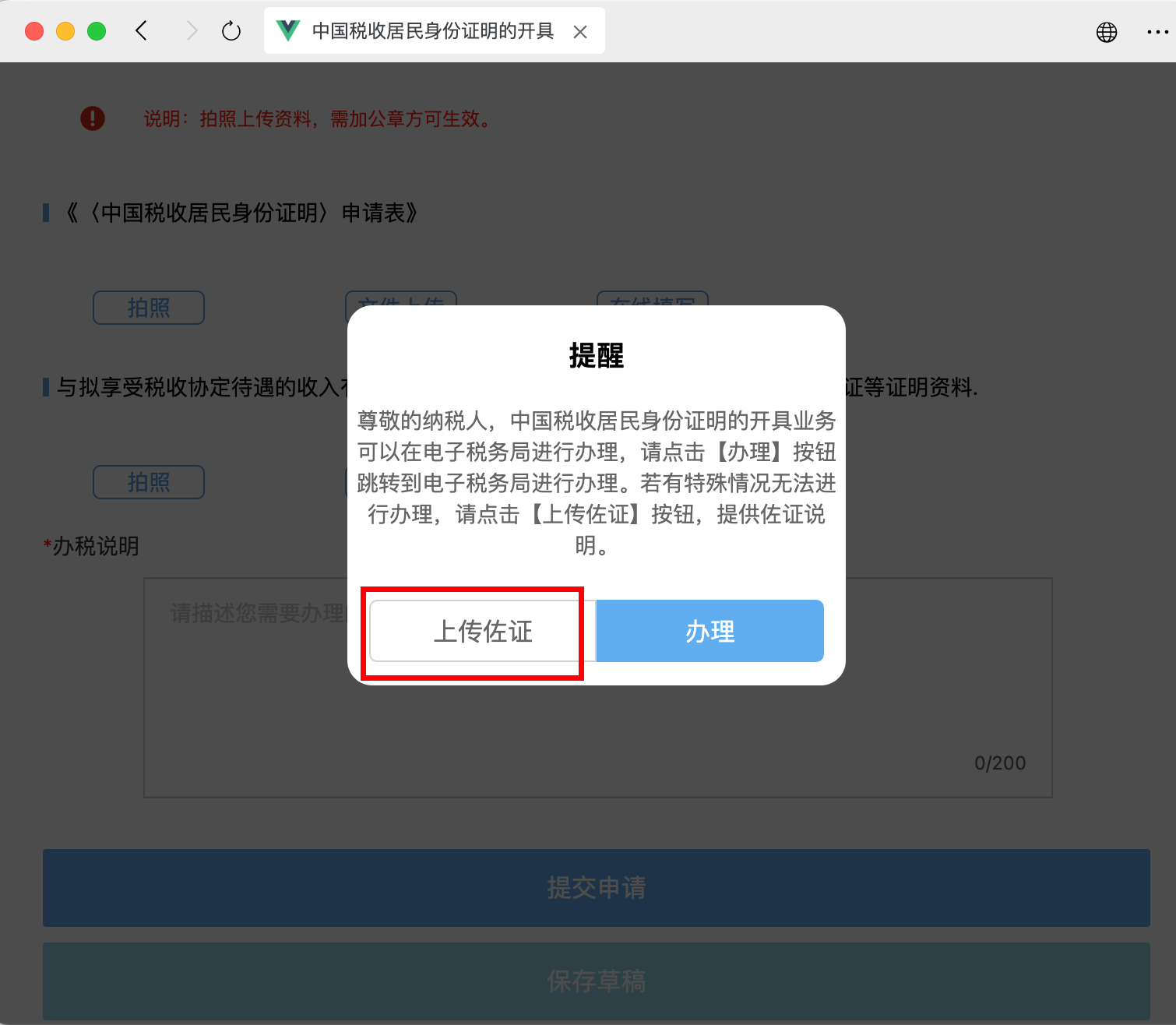1176x1025 pixels.
Task: Maximize the window with green button
Action: [97, 31]
